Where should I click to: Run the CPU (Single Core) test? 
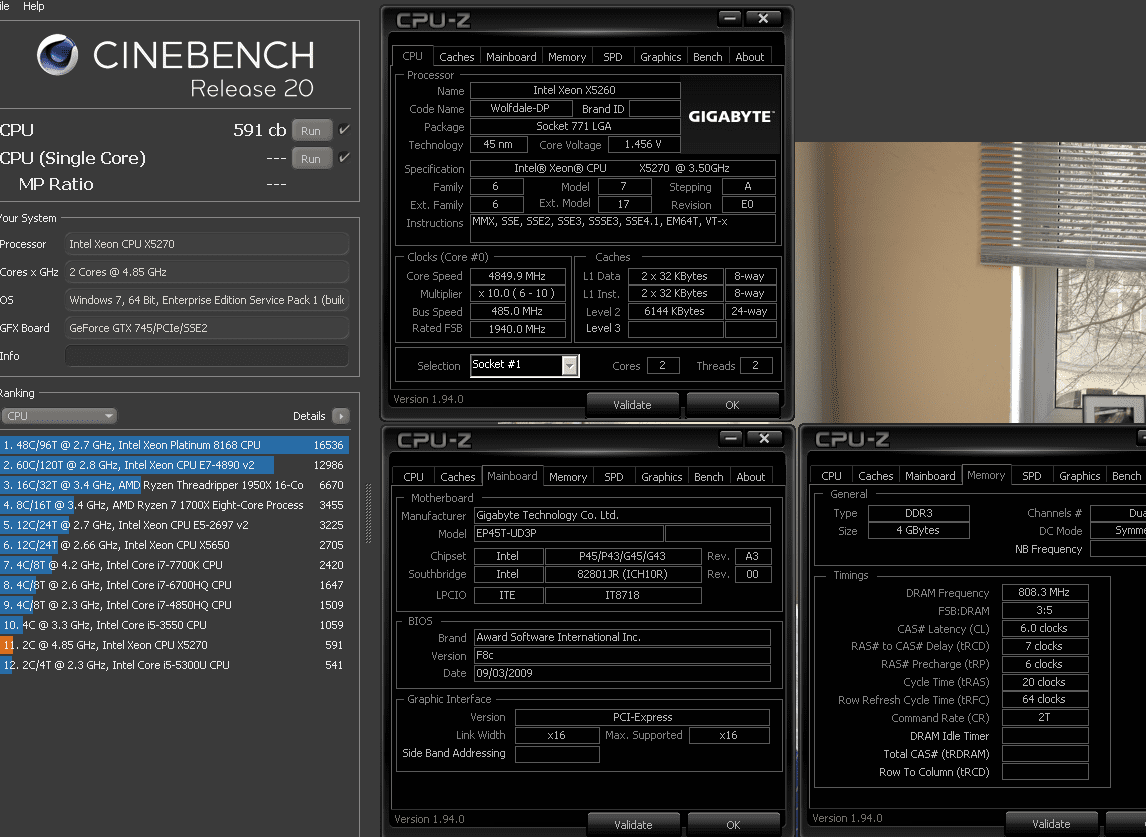[x=311, y=159]
